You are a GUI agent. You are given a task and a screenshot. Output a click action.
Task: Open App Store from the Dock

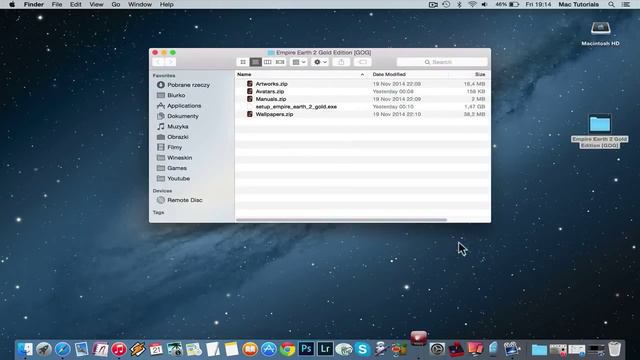(x=269, y=349)
